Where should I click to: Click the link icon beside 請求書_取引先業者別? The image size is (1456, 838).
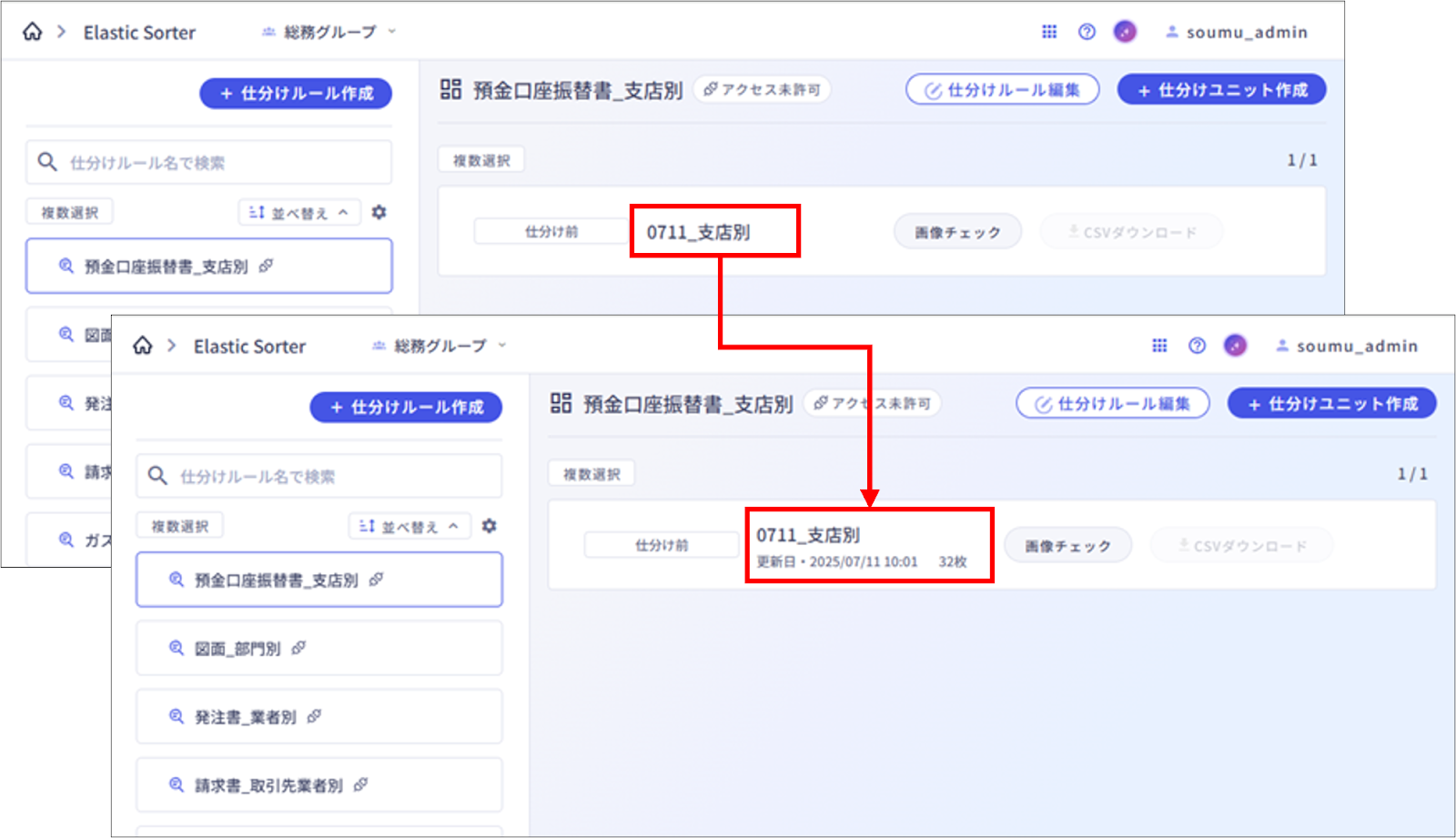[x=360, y=784]
